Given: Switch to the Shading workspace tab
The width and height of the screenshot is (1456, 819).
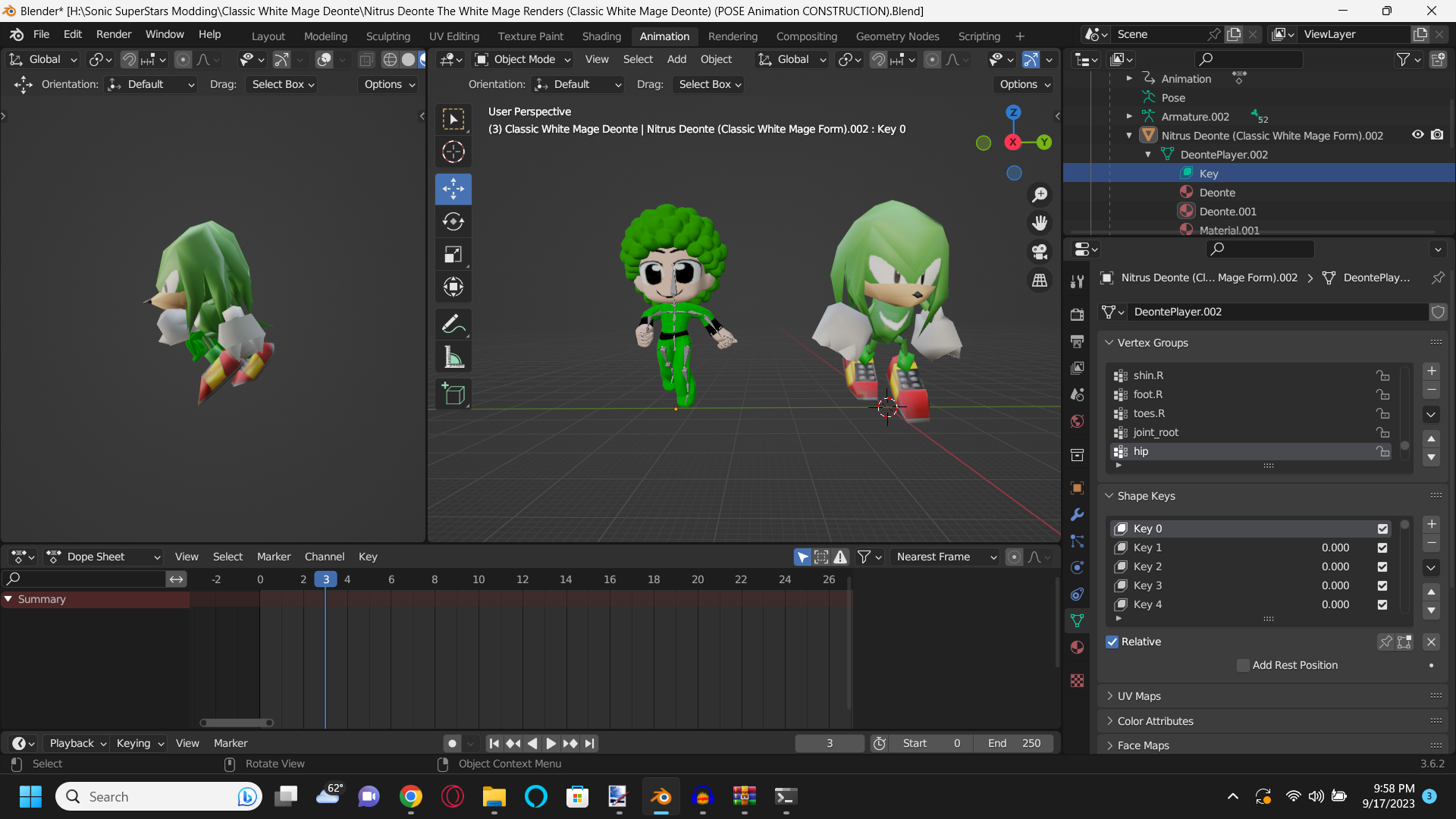Looking at the screenshot, I should tap(601, 36).
